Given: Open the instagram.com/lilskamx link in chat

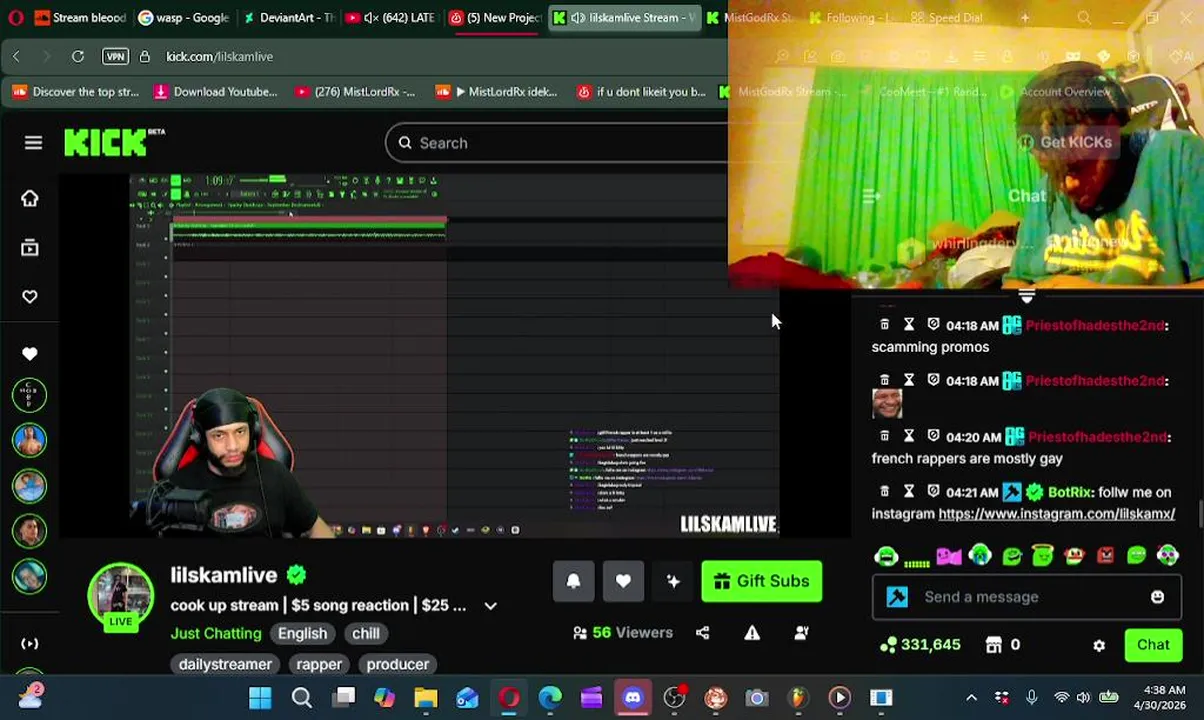Looking at the screenshot, I should [x=1056, y=514].
